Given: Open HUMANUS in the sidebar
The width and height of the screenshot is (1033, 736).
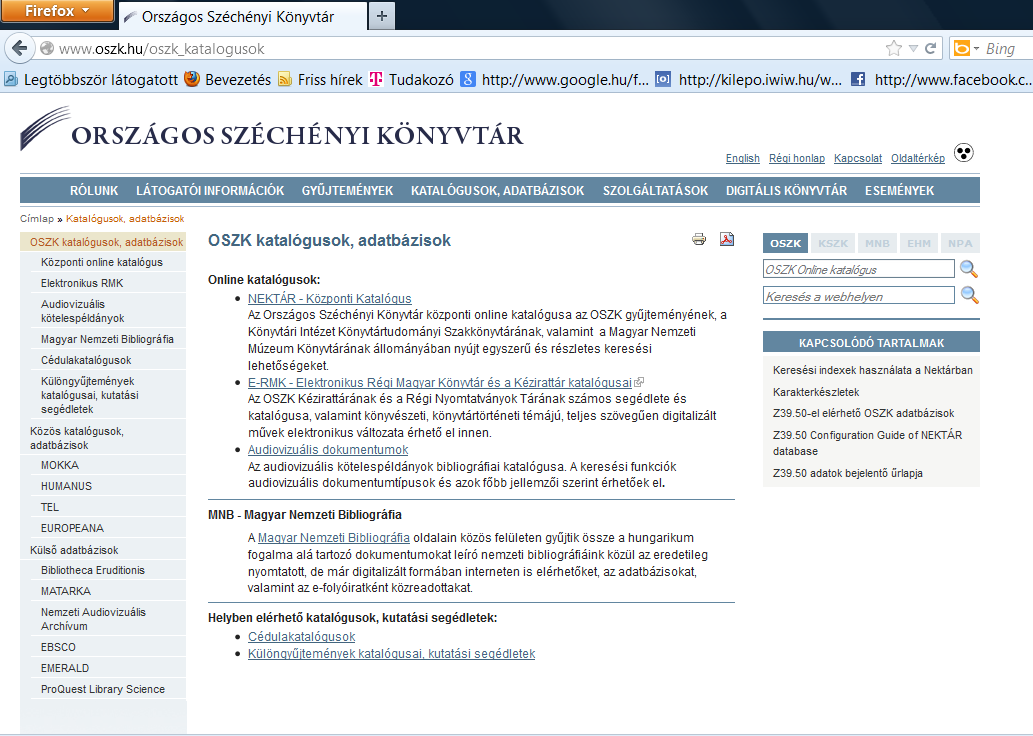Looking at the screenshot, I should (x=66, y=486).
